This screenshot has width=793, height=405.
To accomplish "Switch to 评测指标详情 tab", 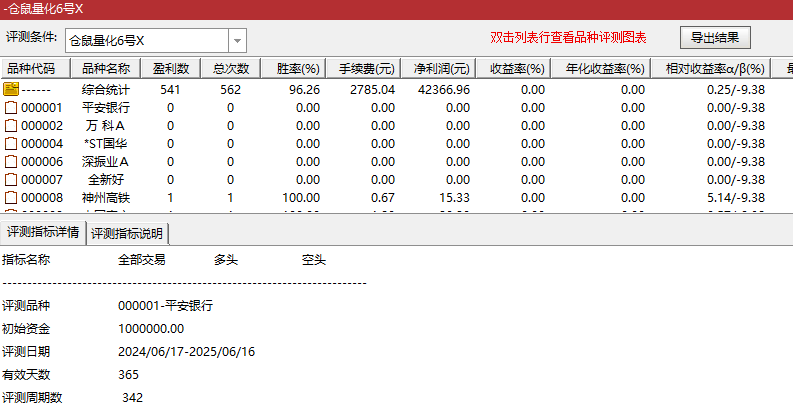I will click(x=43, y=232).
